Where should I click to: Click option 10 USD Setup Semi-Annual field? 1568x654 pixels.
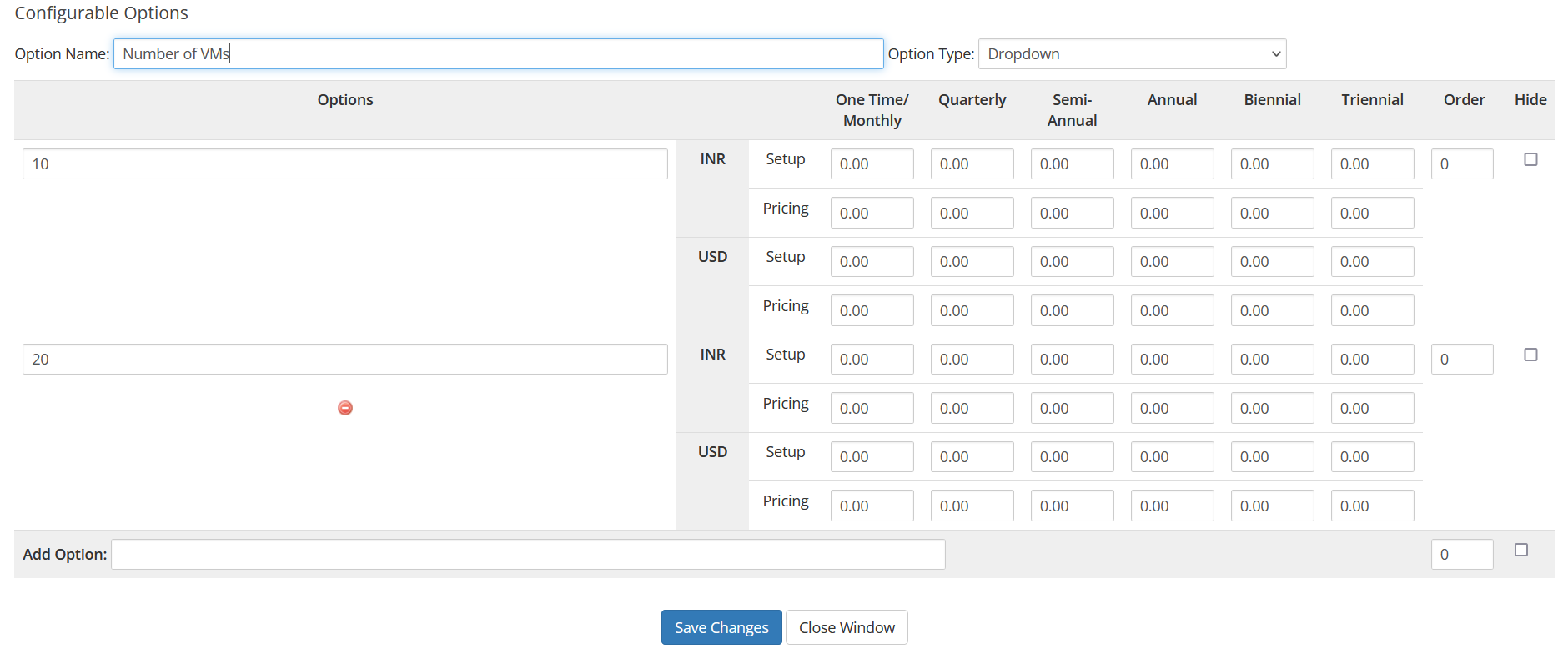(x=1072, y=262)
